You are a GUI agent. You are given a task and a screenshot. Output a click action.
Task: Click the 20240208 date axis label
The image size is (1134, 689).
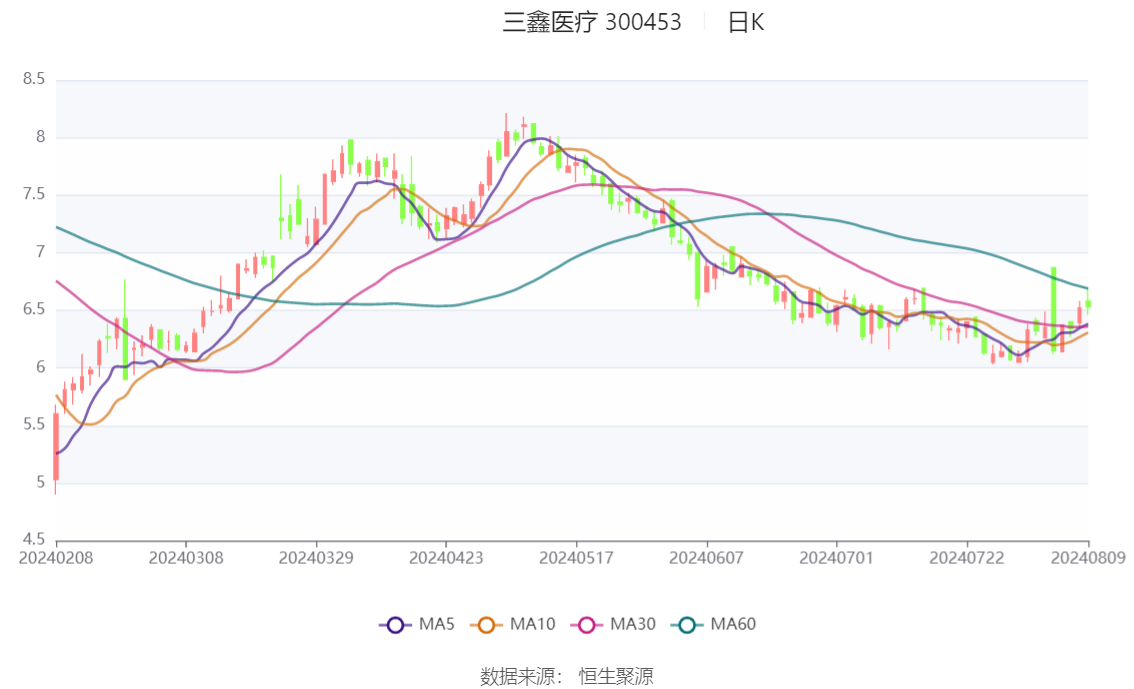[56, 558]
